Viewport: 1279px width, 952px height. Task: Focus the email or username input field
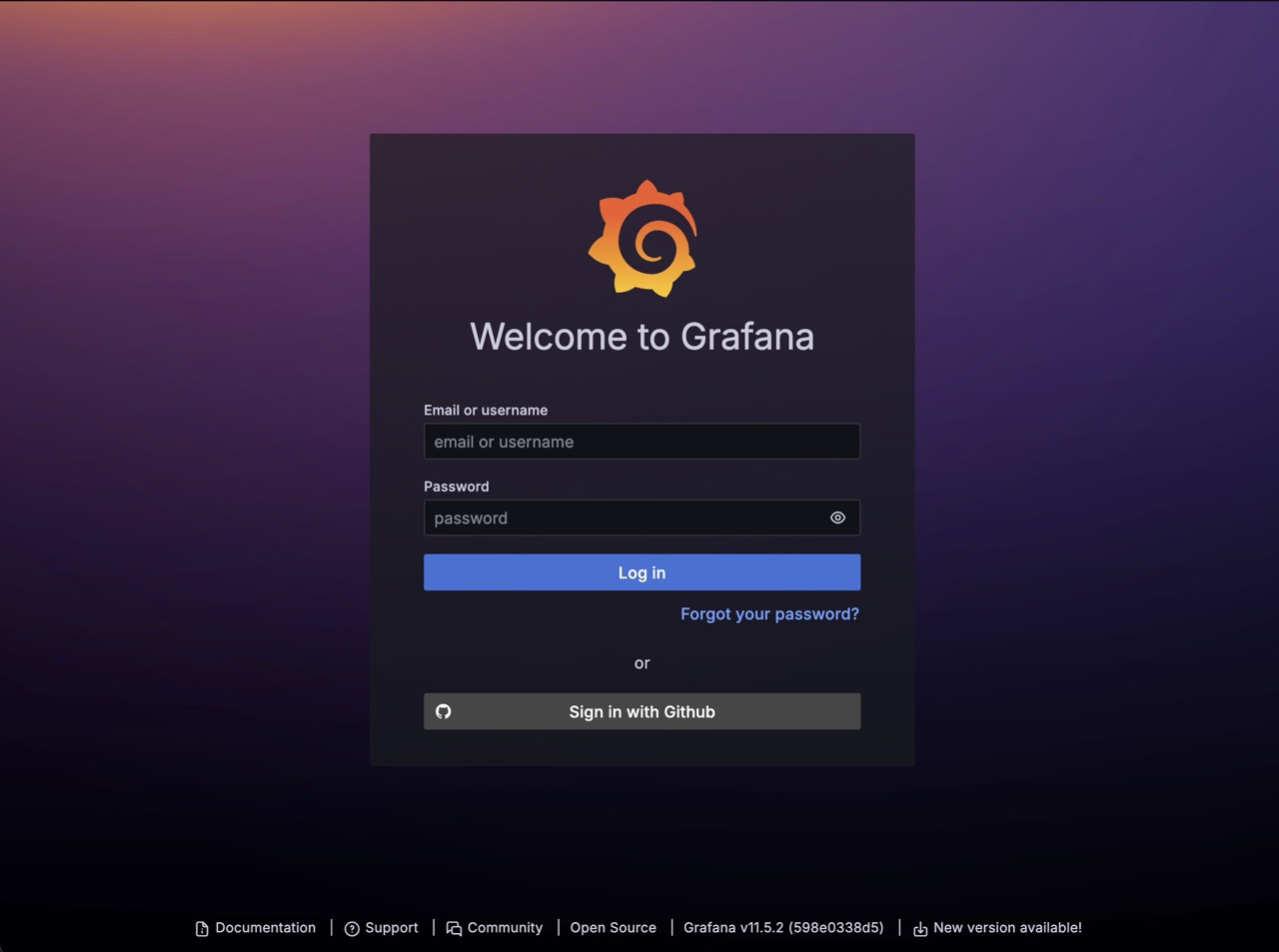(x=641, y=441)
